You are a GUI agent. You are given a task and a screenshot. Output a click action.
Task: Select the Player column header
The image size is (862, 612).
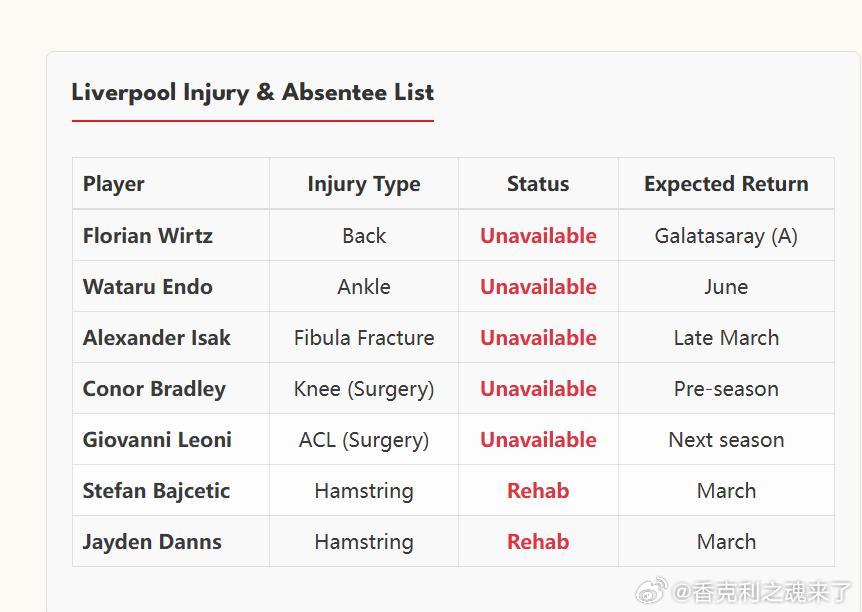[x=114, y=184]
